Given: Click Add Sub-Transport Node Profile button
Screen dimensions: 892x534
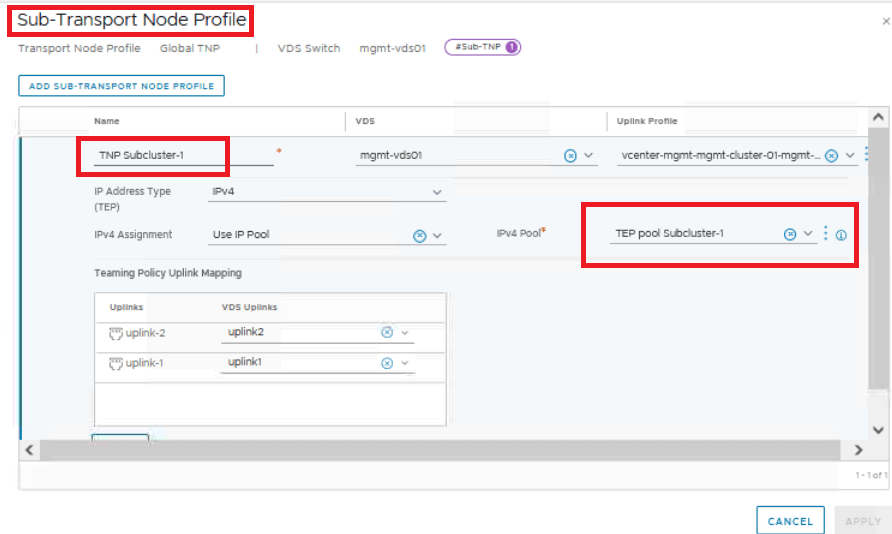Looking at the screenshot, I should pyautogui.click(x=121, y=86).
